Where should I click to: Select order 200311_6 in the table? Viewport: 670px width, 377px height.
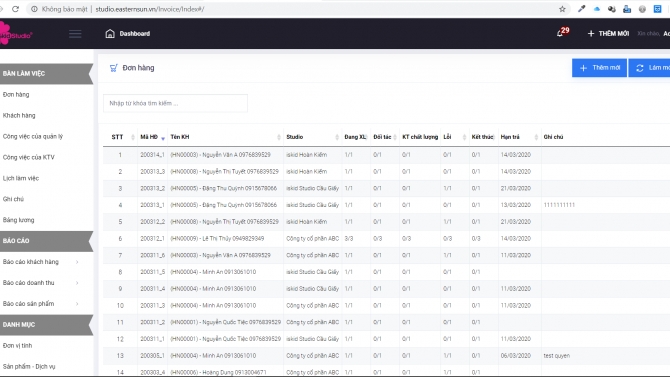tap(152, 255)
